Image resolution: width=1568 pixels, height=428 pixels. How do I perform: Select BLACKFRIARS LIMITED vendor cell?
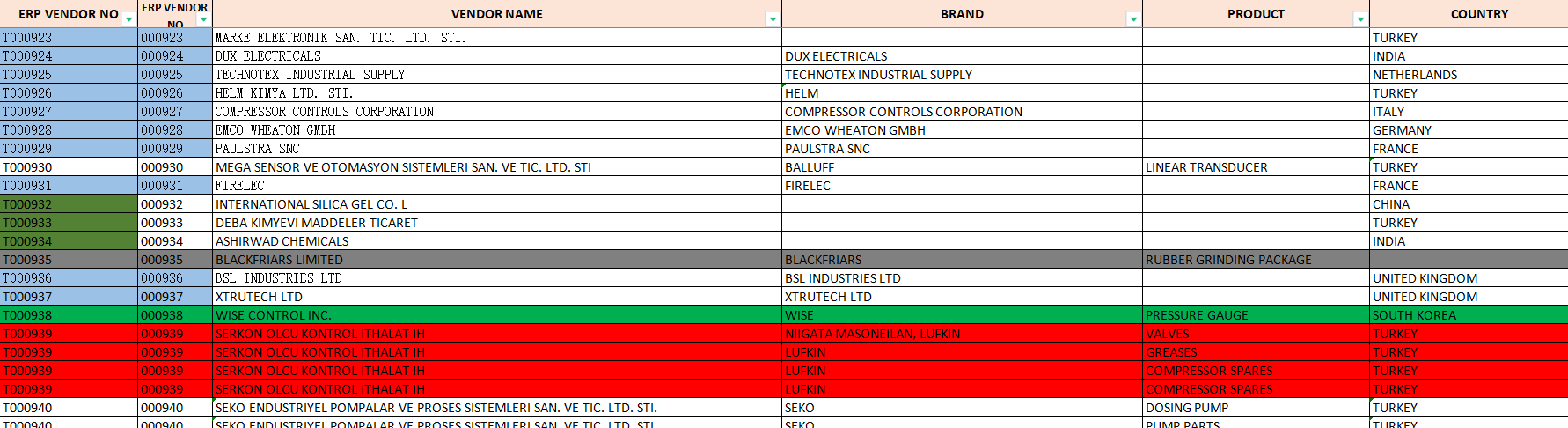click(x=497, y=260)
